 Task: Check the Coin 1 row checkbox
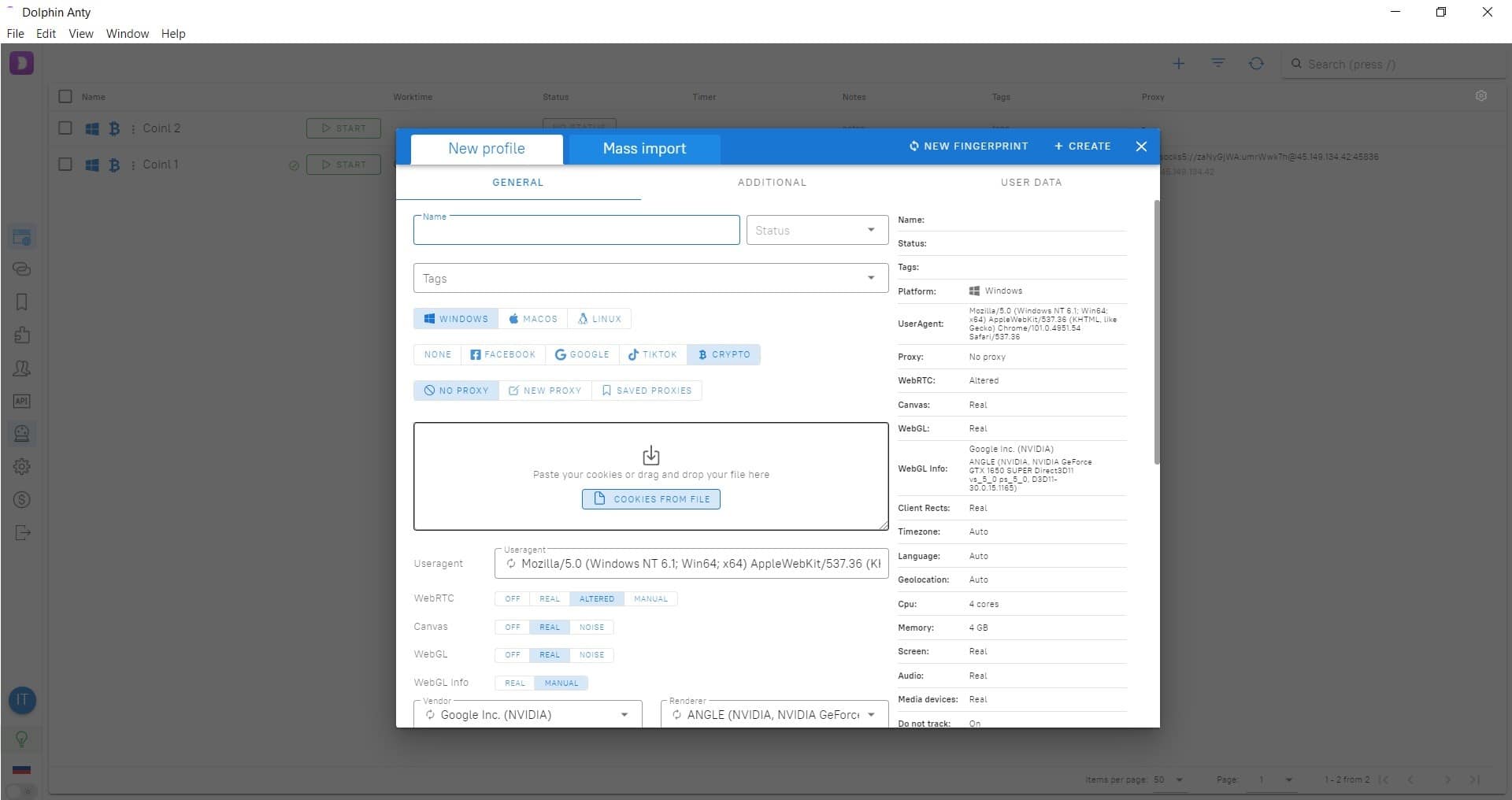coord(65,165)
